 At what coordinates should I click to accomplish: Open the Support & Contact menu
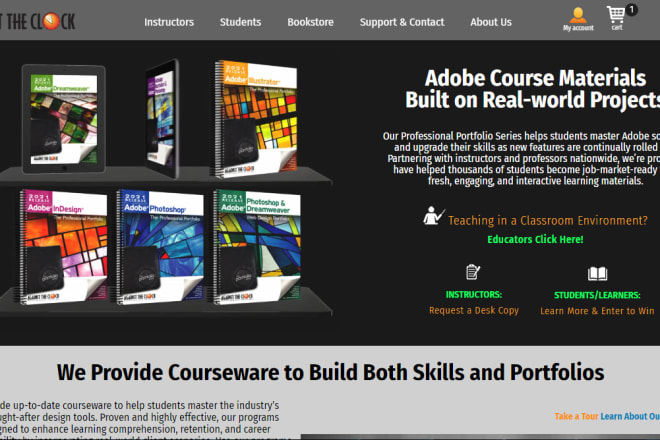pos(402,22)
